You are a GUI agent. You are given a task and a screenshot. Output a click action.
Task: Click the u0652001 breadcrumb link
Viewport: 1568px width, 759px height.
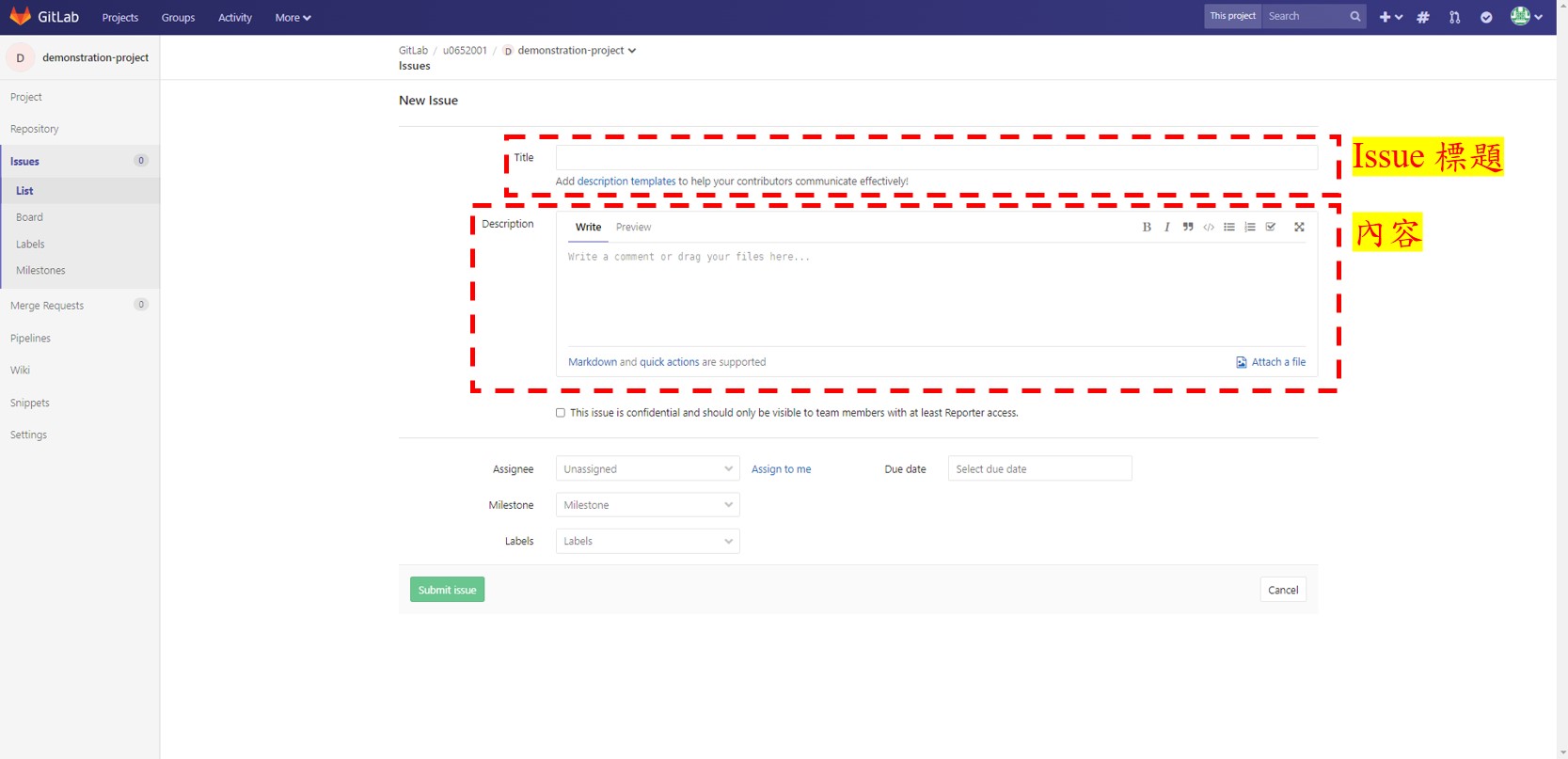point(465,51)
